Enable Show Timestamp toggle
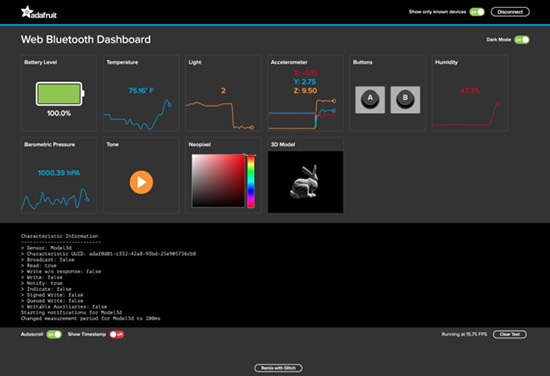Viewport: 550px width, 376px height. coord(117,334)
